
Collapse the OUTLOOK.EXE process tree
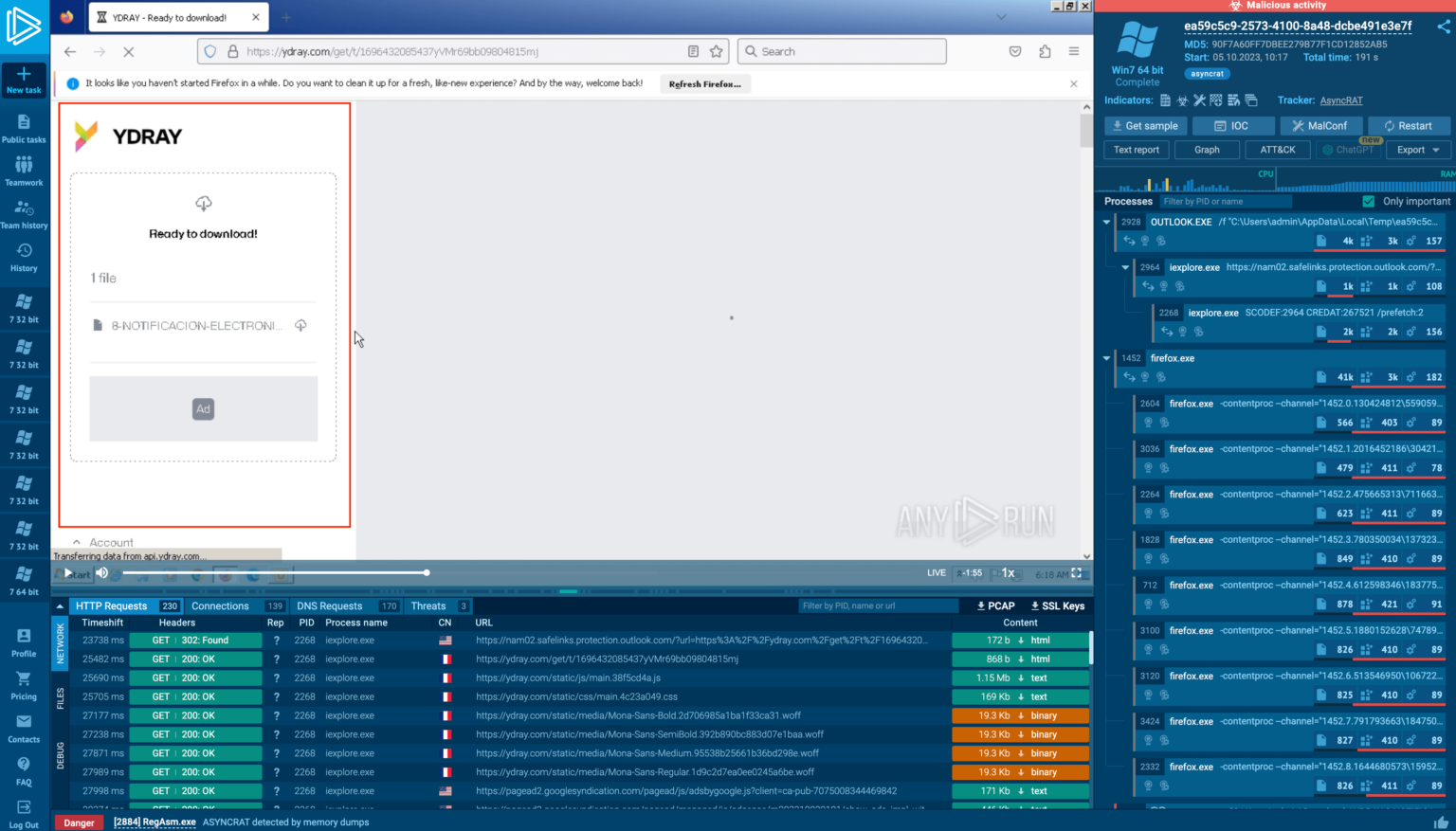[x=1106, y=222]
